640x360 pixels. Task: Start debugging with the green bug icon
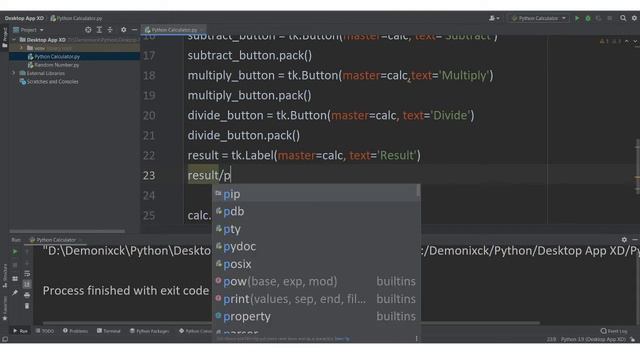click(588, 18)
